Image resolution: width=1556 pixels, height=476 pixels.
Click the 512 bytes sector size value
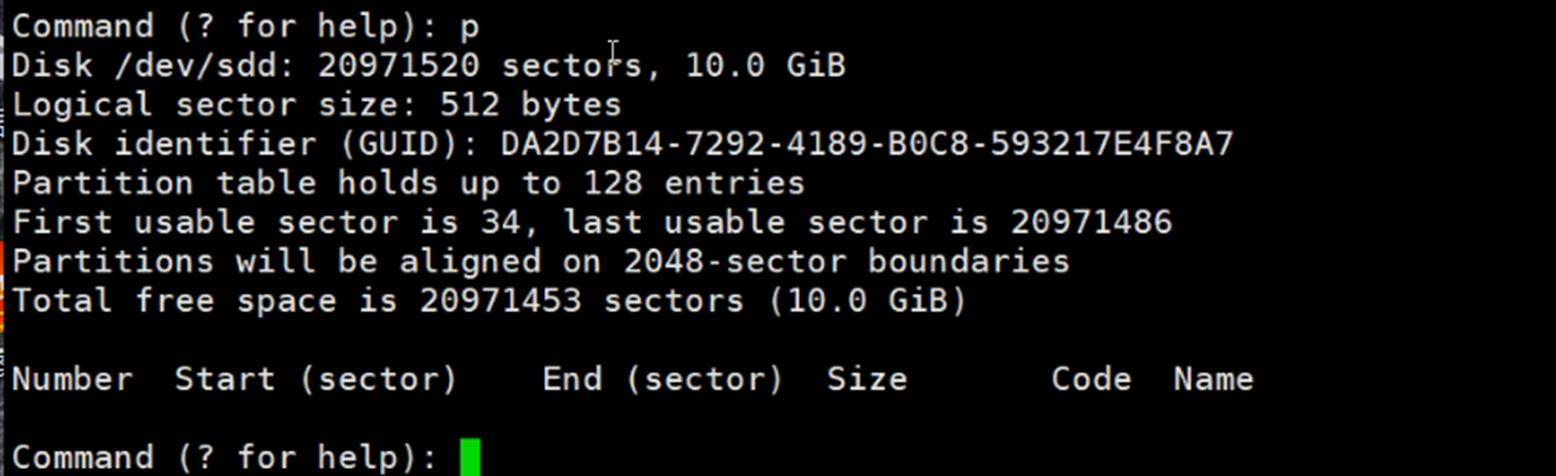[530, 105]
